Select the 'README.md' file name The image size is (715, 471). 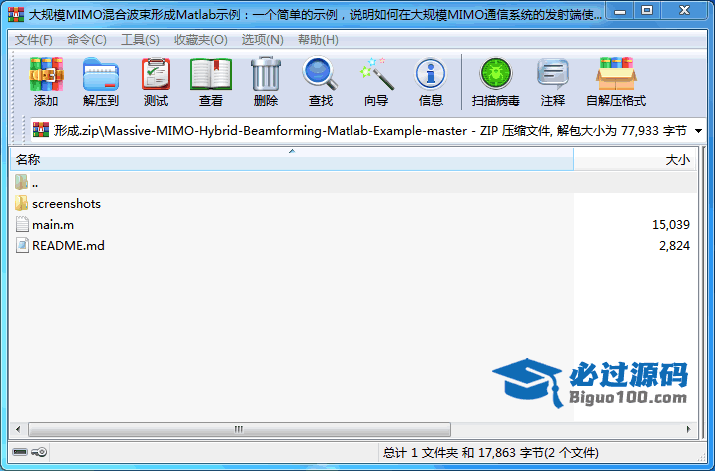[68, 245]
